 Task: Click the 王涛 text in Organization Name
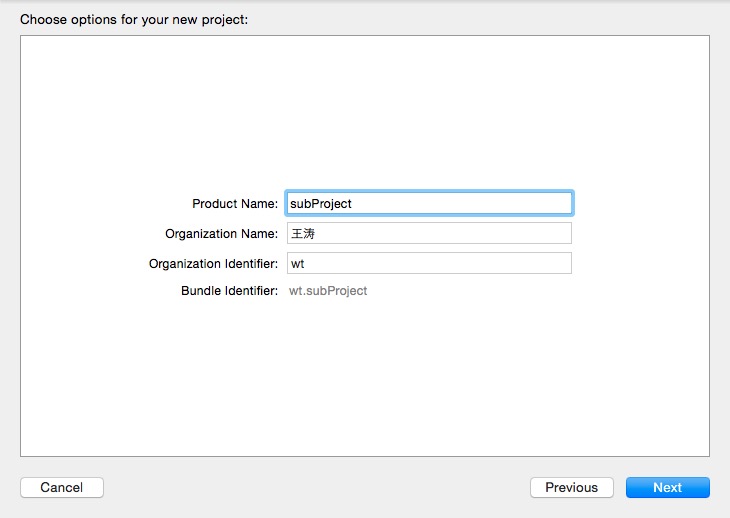301,234
